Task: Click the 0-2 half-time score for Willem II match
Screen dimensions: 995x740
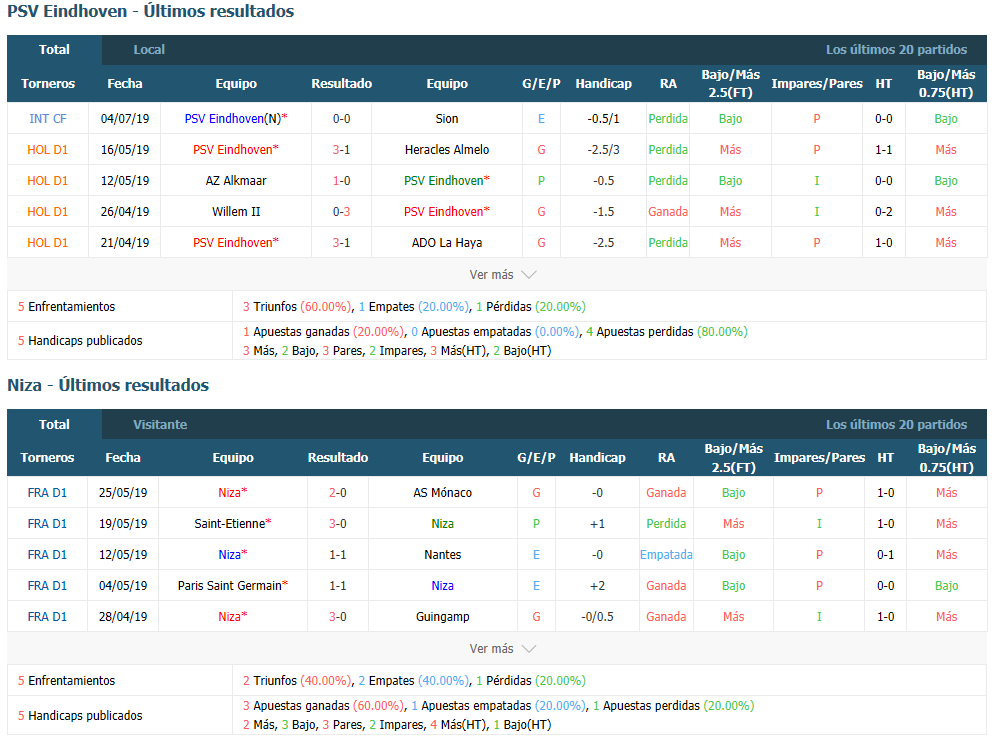Action: coord(883,212)
